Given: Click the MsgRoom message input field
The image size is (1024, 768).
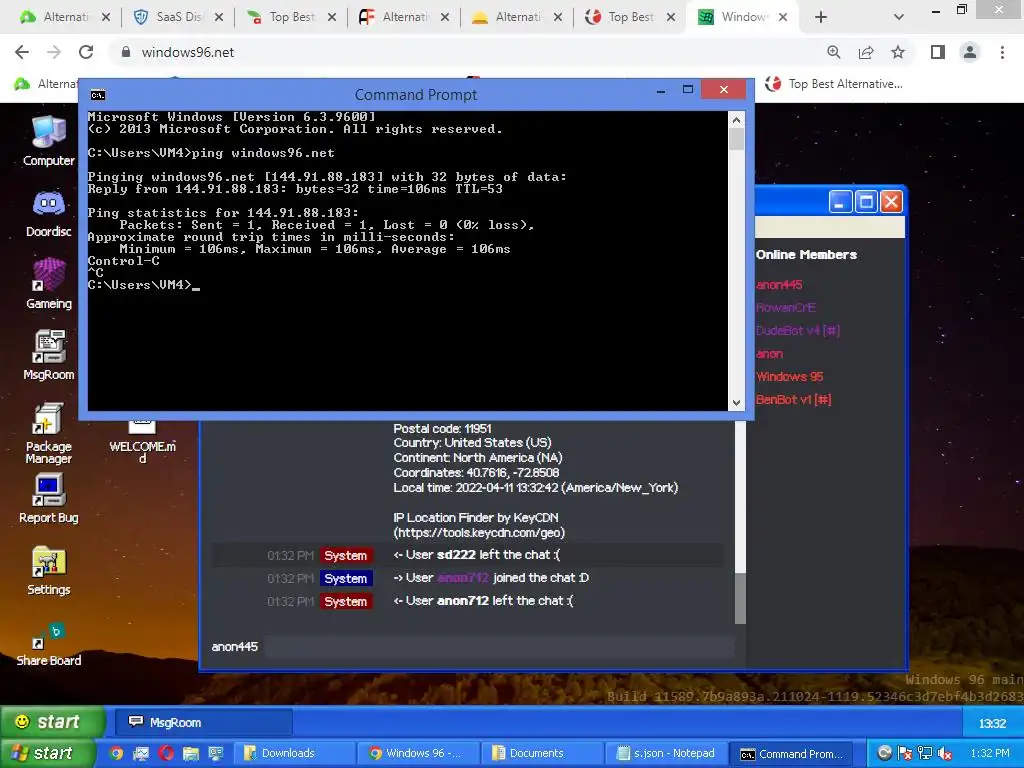Looking at the screenshot, I should click(x=499, y=647).
